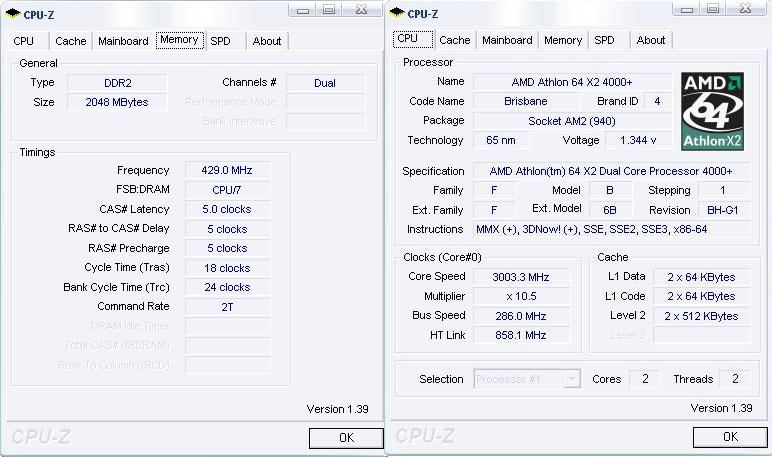This screenshot has width=772, height=458.
Task: Switch to Mainboard tab in left CPU-Z window
Action: point(123,41)
